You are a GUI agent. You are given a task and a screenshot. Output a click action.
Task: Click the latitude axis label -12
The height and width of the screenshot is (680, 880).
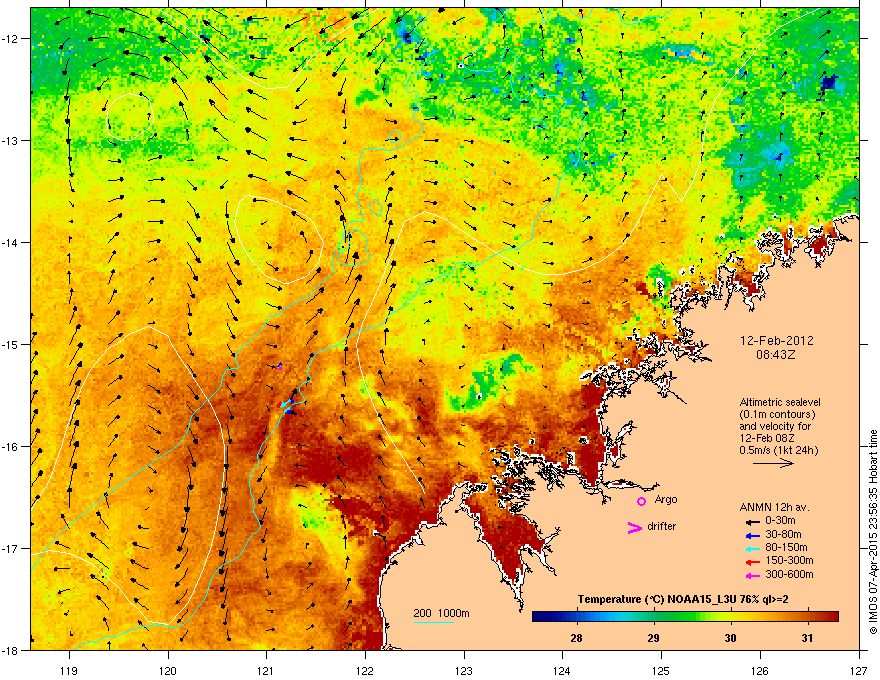[x=10, y=38]
